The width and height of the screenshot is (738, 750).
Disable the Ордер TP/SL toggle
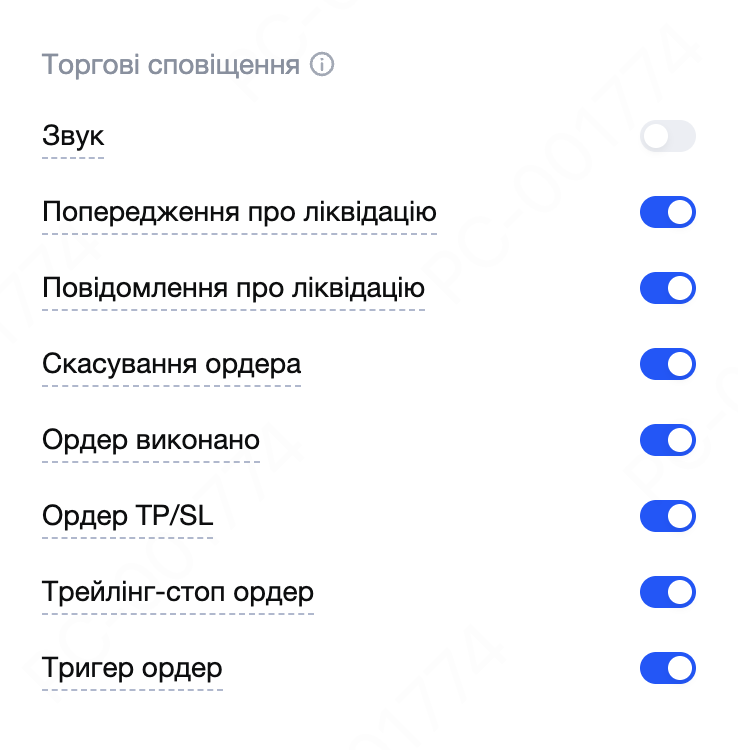(667, 517)
